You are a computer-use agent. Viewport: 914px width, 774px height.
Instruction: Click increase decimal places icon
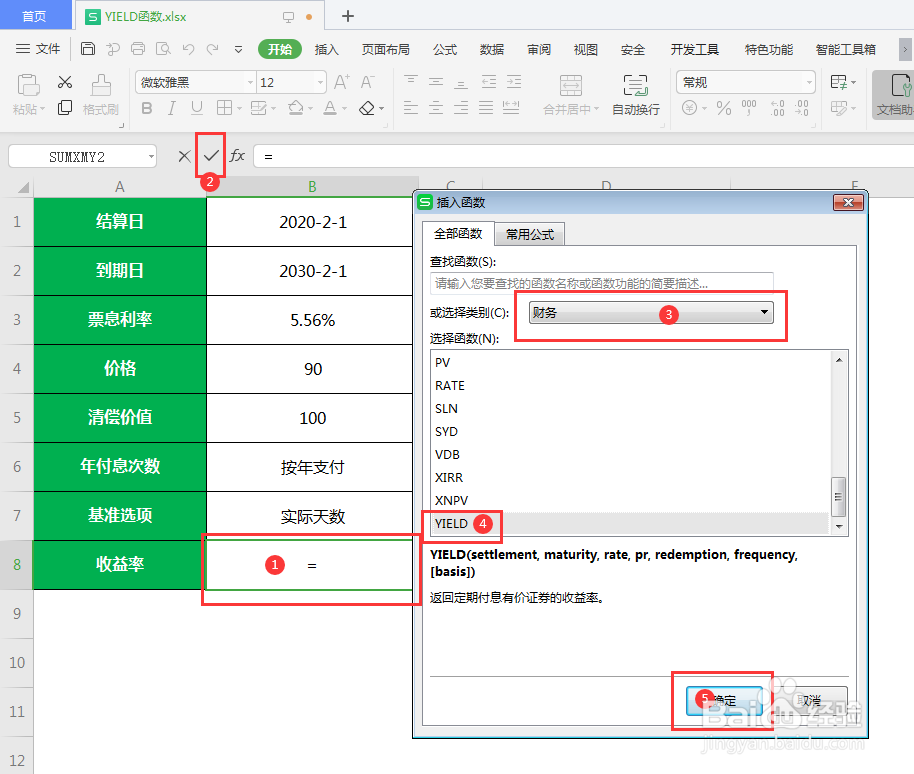(777, 108)
